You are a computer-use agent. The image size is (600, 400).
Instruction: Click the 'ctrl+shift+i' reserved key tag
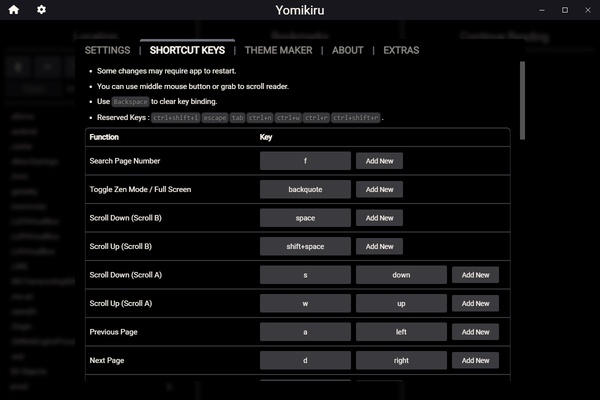[176, 118]
